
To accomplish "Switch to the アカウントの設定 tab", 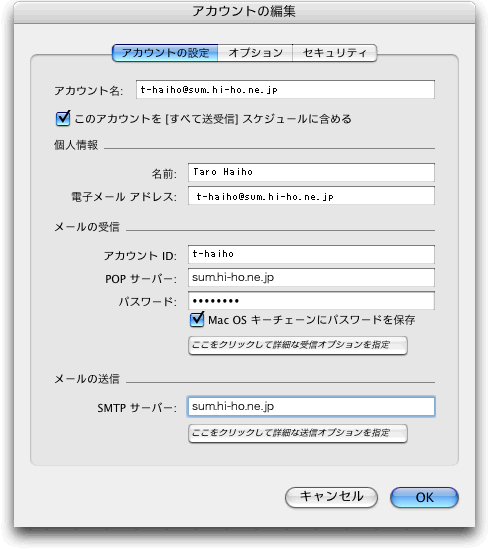I will tap(165, 53).
